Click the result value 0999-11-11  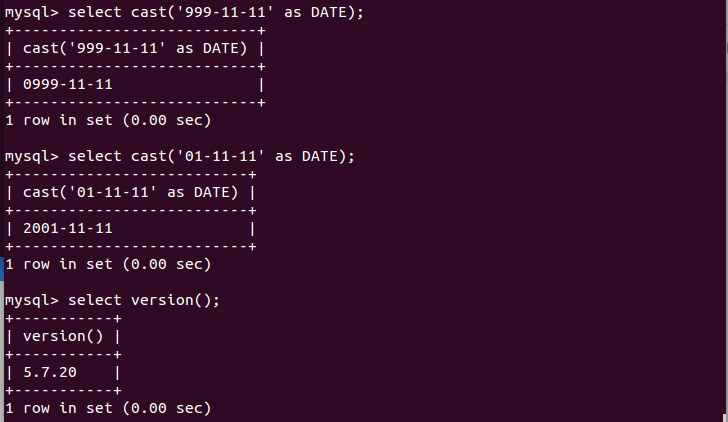(68, 84)
